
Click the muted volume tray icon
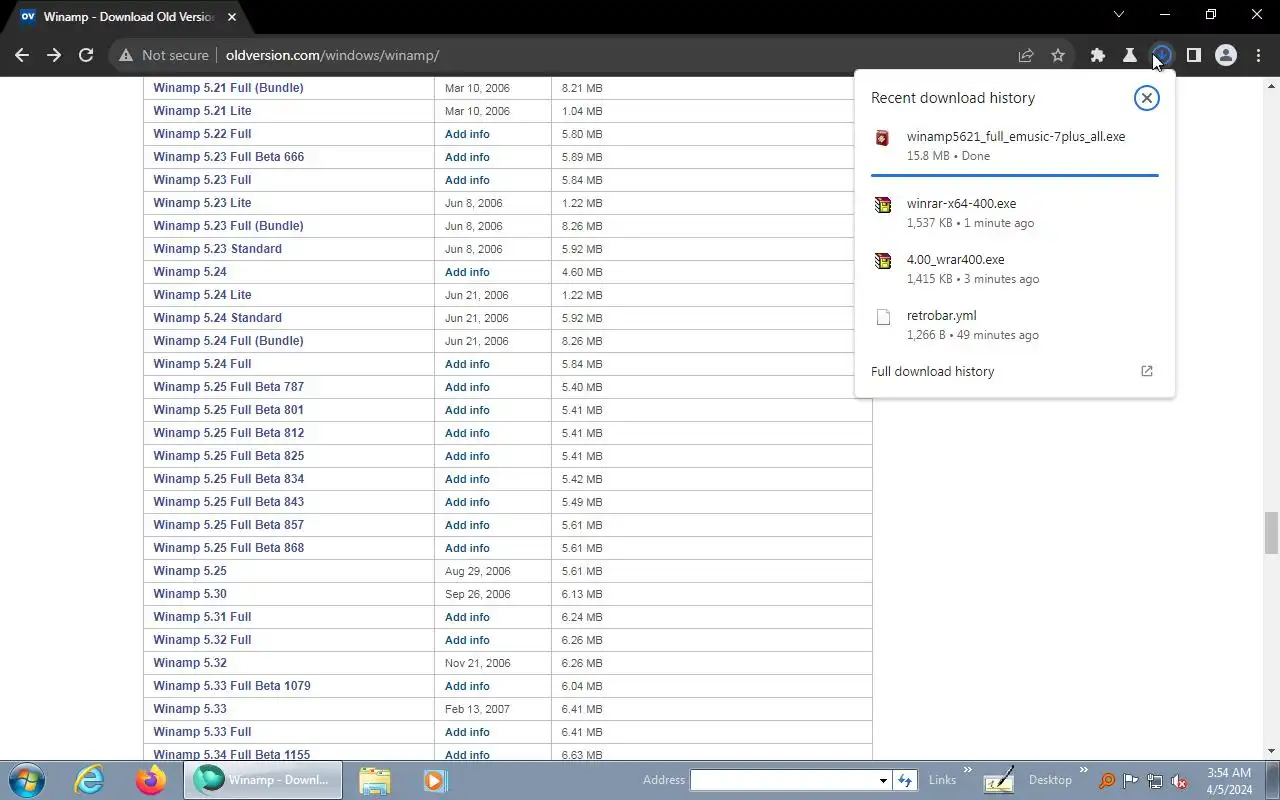(x=1180, y=781)
